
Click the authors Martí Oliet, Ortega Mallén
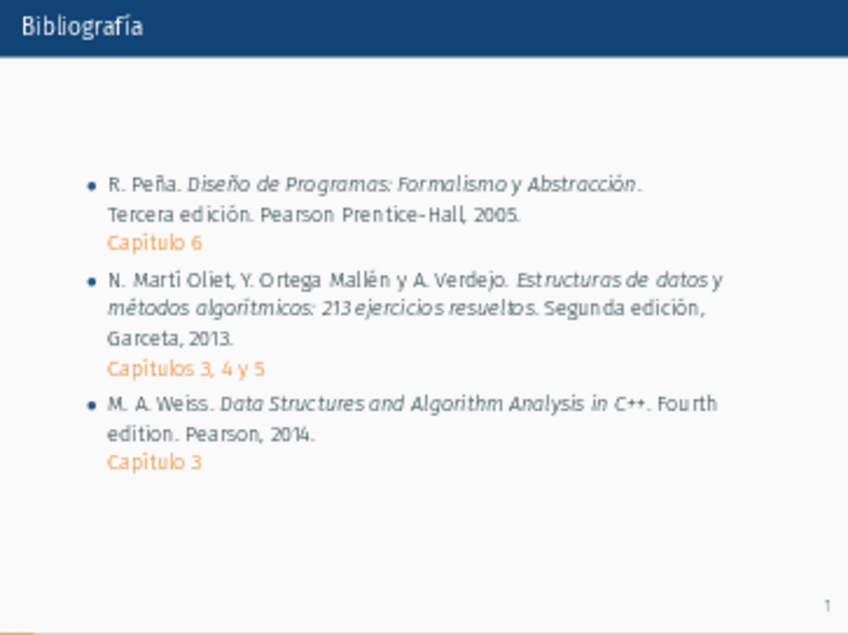tap(250, 280)
